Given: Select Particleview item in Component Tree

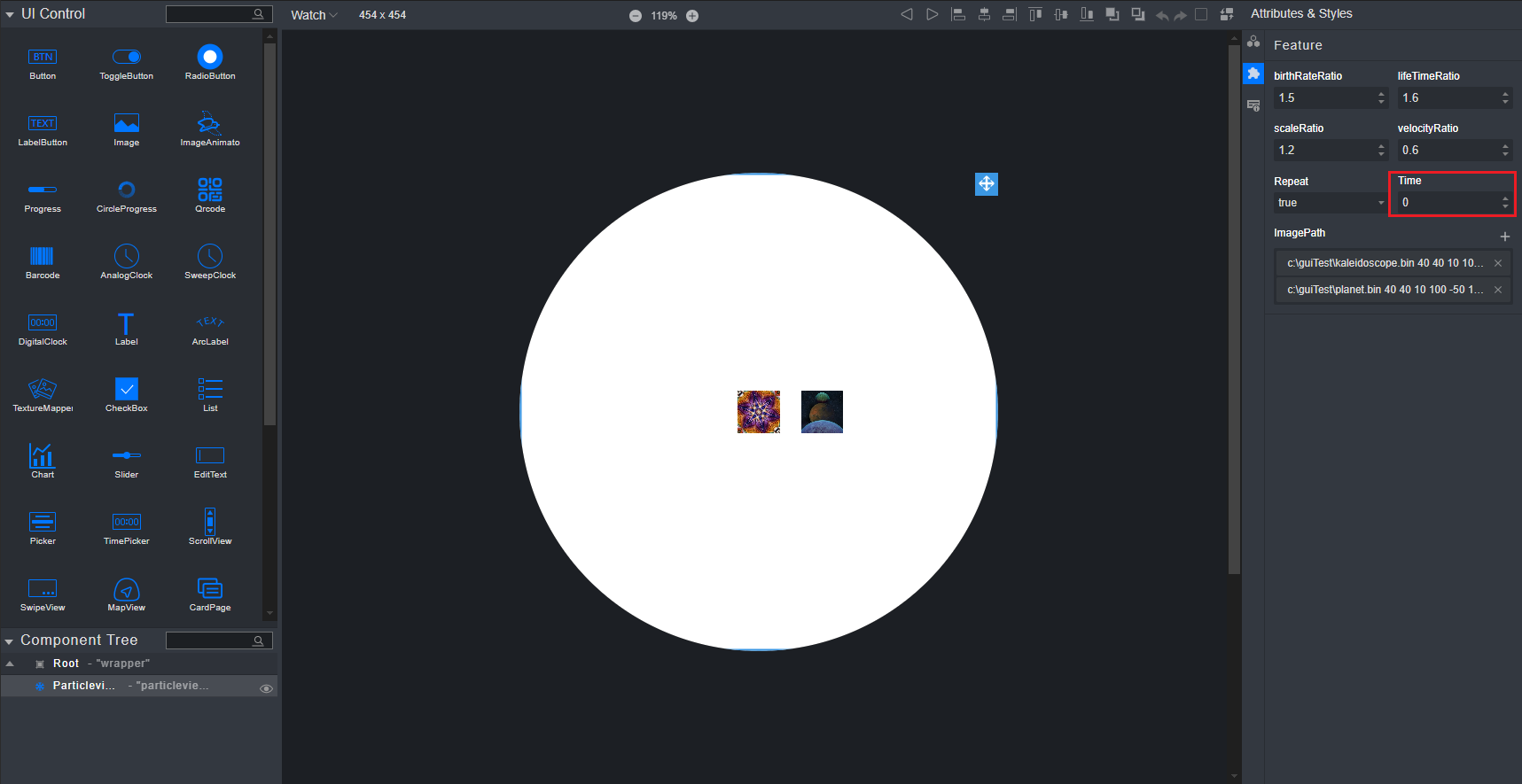Looking at the screenshot, I should coord(84,686).
